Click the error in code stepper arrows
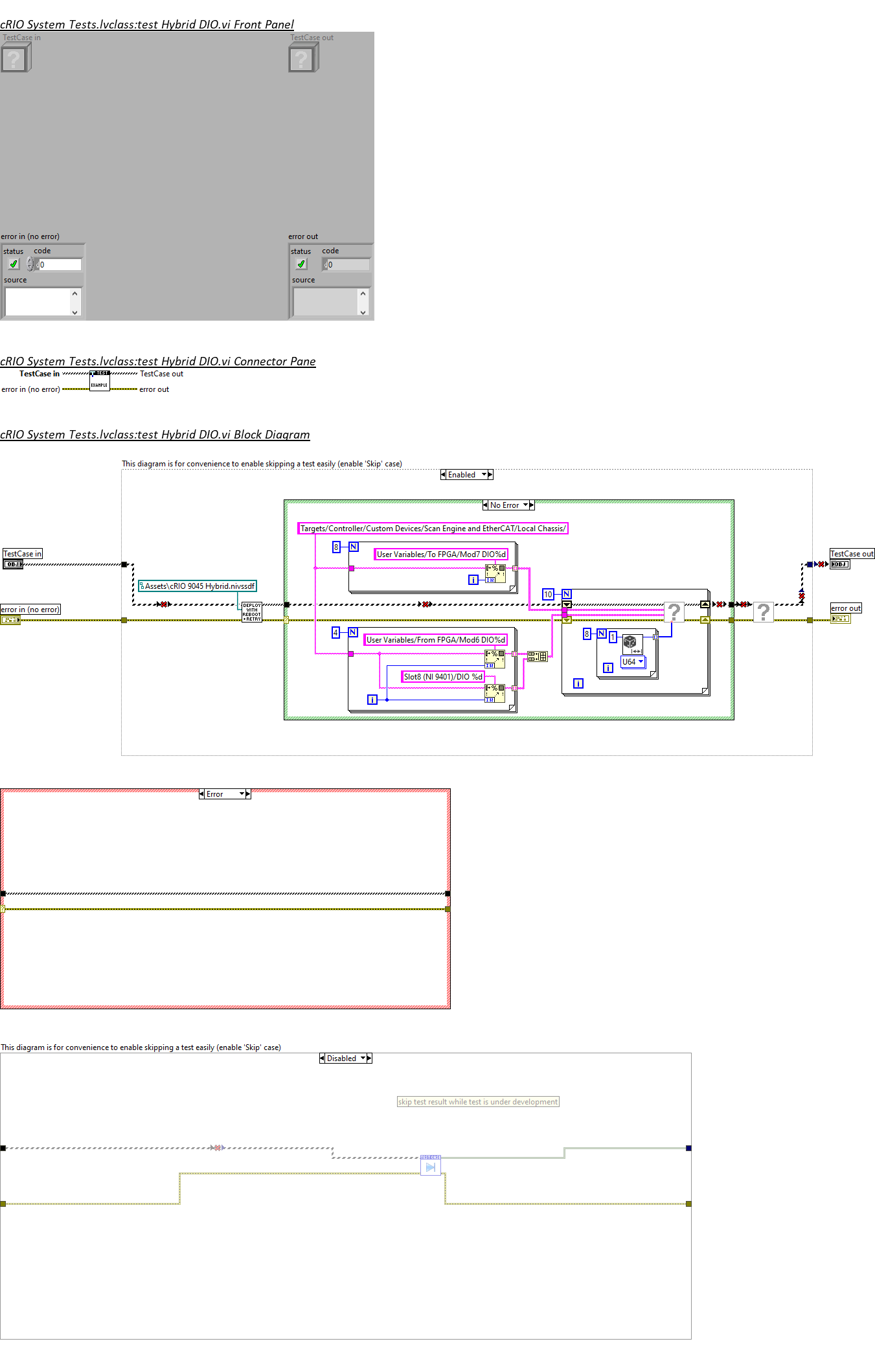This screenshot has height=1372, width=875. tap(30, 264)
